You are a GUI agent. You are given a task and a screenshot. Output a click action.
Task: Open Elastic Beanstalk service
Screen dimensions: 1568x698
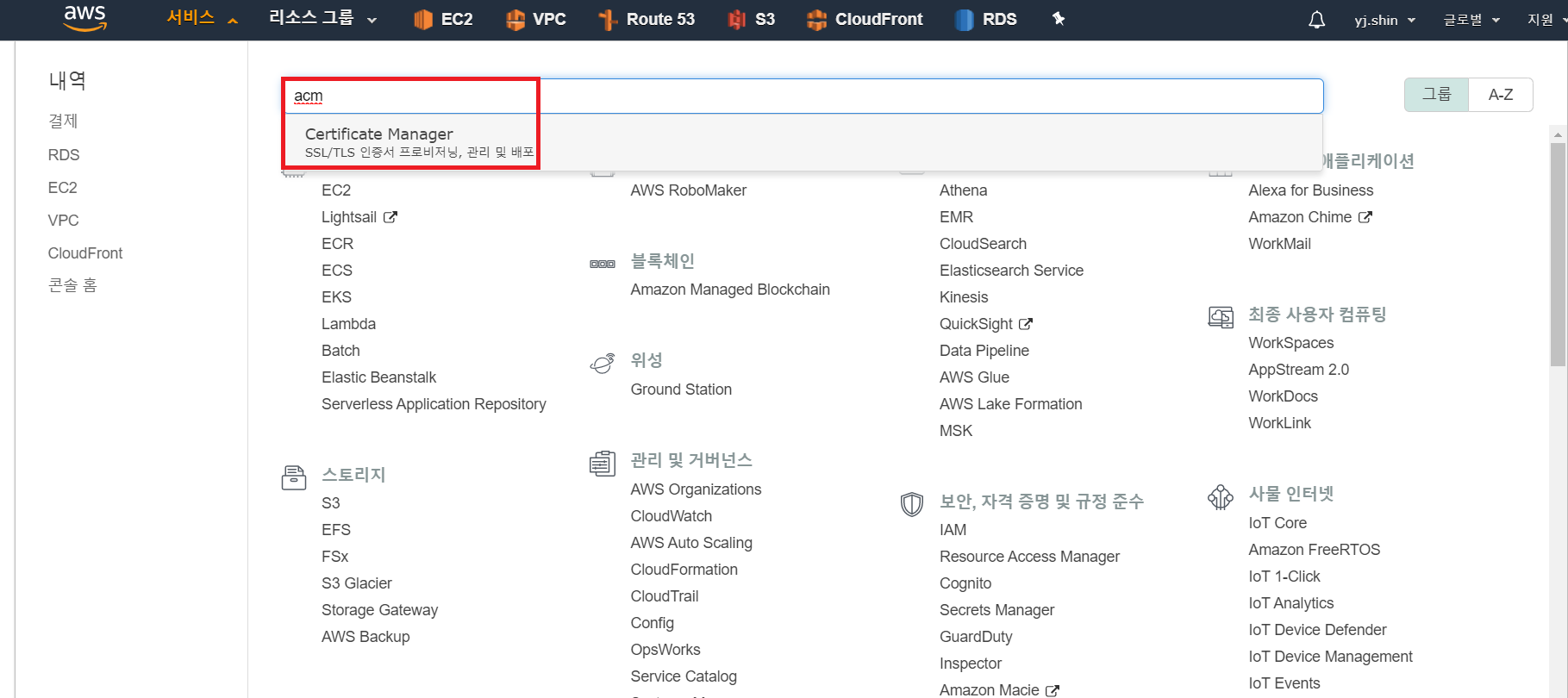pyautogui.click(x=378, y=377)
